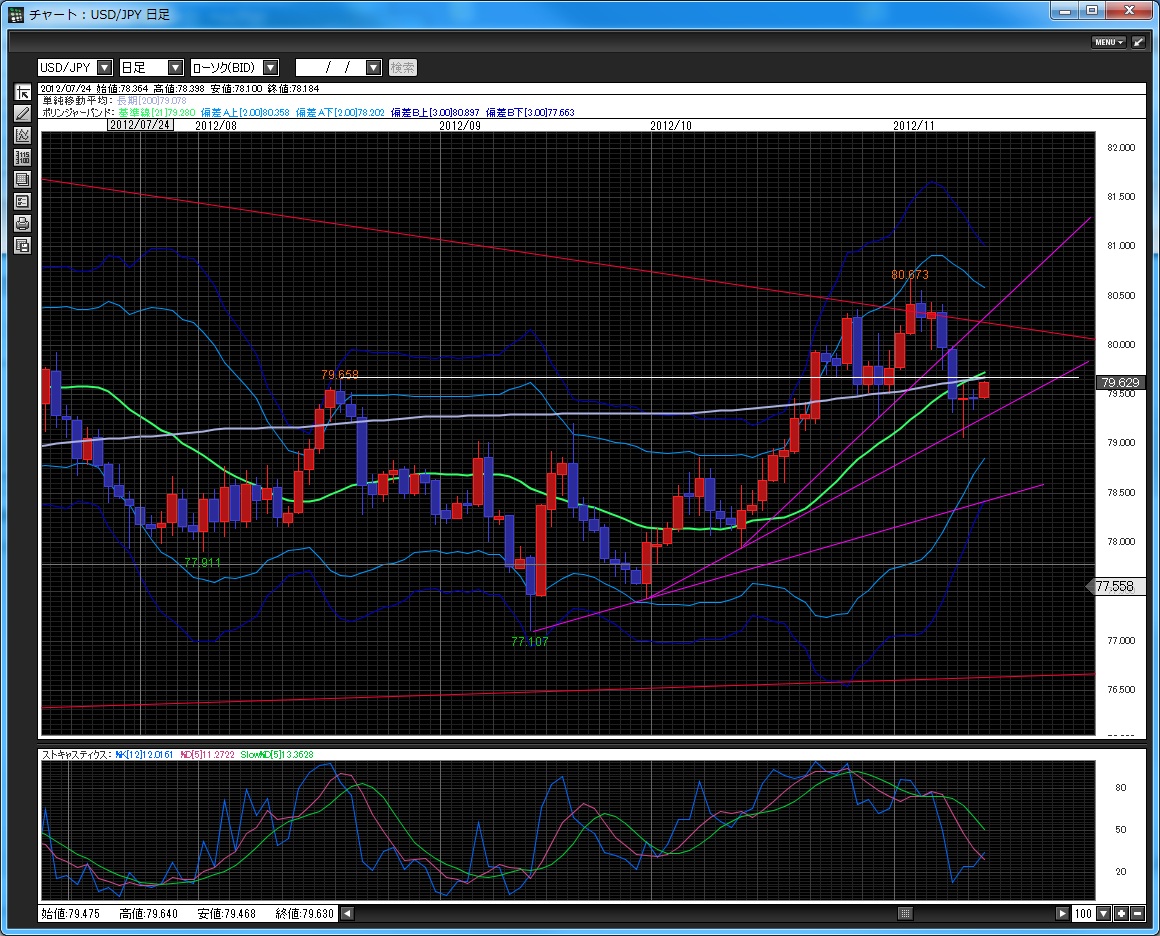The height and width of the screenshot is (936, 1160).
Task: Click the 検索 search button
Action: (x=402, y=68)
